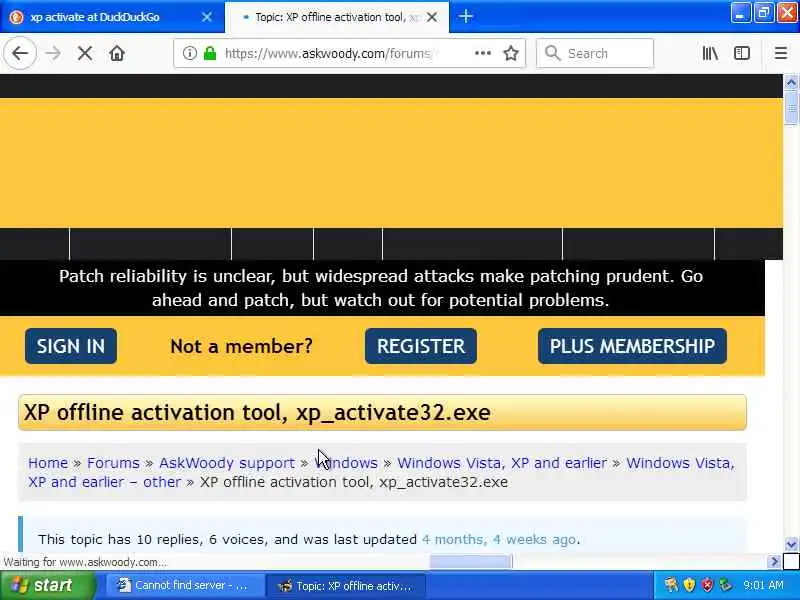The width and height of the screenshot is (800, 600).
Task: Toggle the sidebar view icon
Action: (741, 53)
